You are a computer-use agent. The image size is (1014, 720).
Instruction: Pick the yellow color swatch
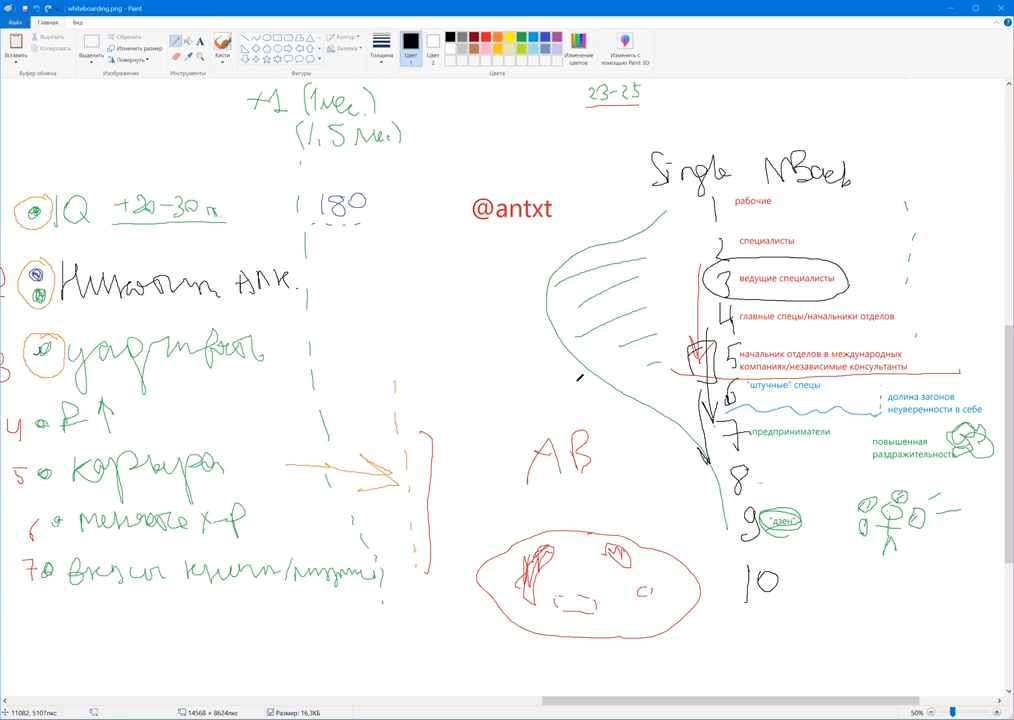tap(510, 37)
